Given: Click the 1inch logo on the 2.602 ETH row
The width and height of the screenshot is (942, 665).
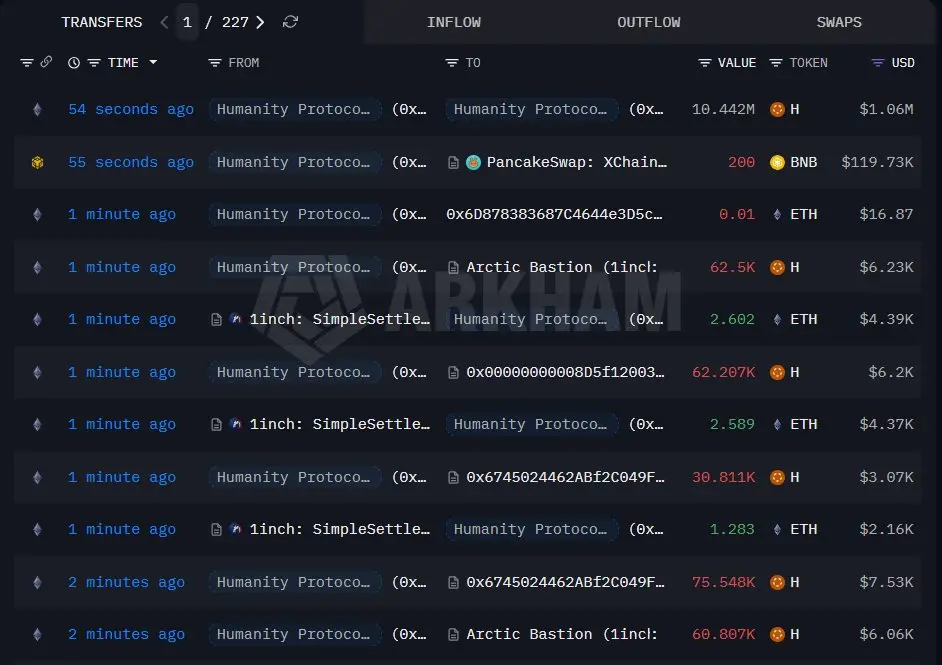Looking at the screenshot, I should 236,320.
